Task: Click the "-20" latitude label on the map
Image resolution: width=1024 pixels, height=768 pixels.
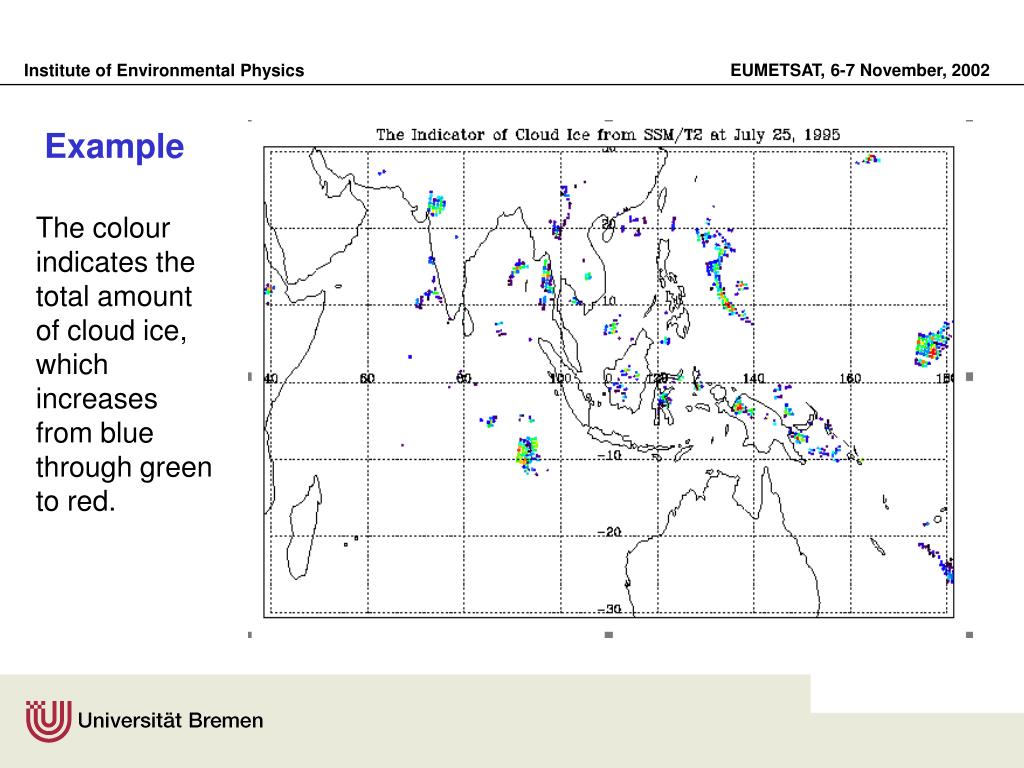Action: pyautogui.click(x=609, y=532)
